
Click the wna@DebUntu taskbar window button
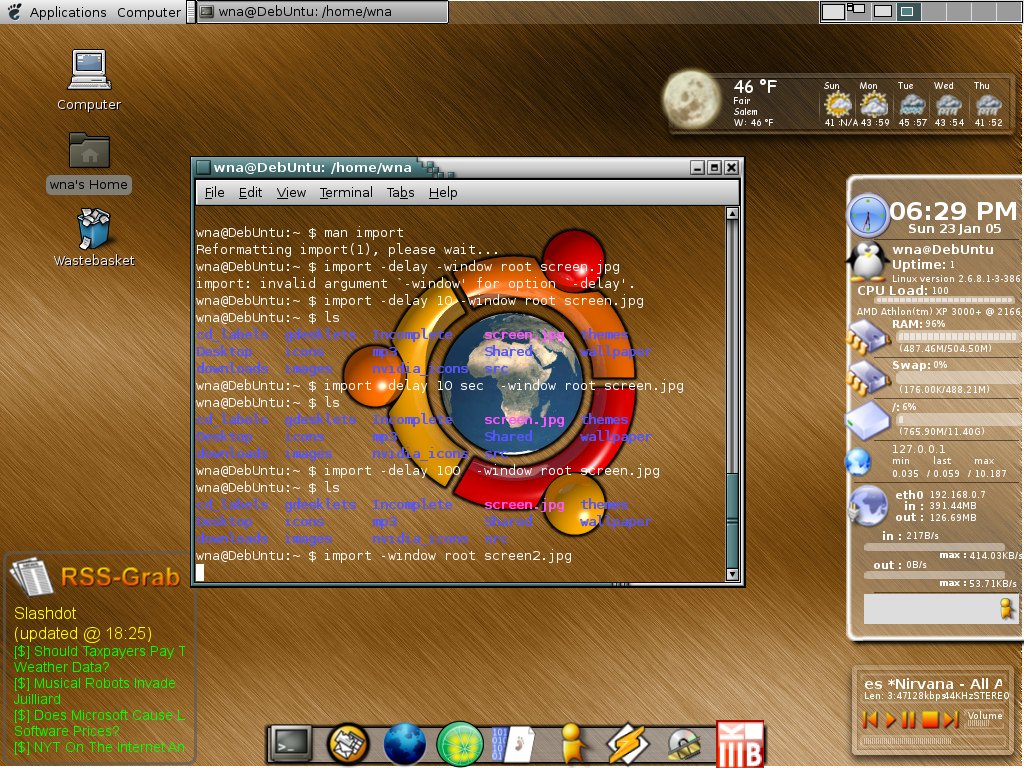(x=323, y=12)
